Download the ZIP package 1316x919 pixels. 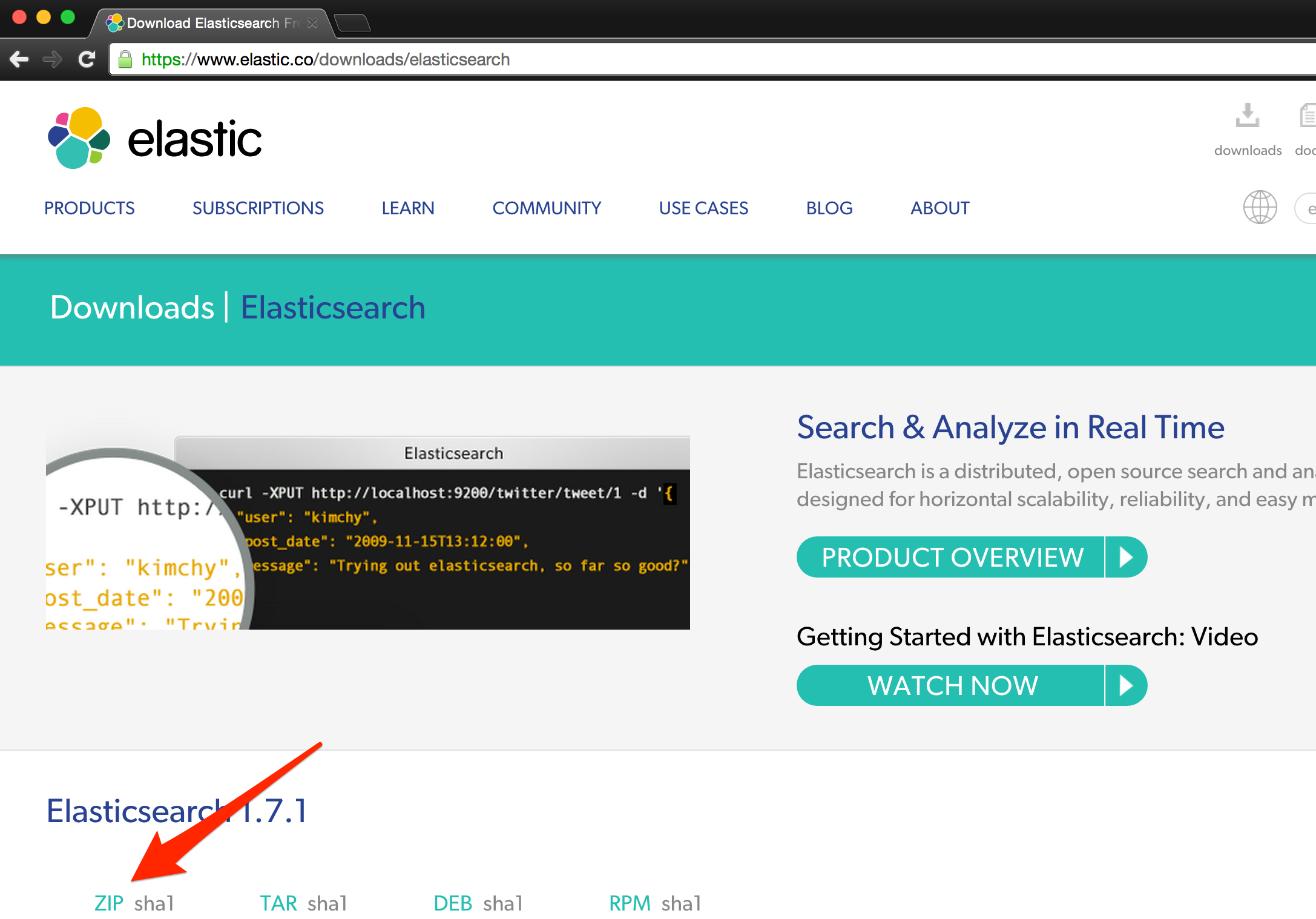(109, 903)
